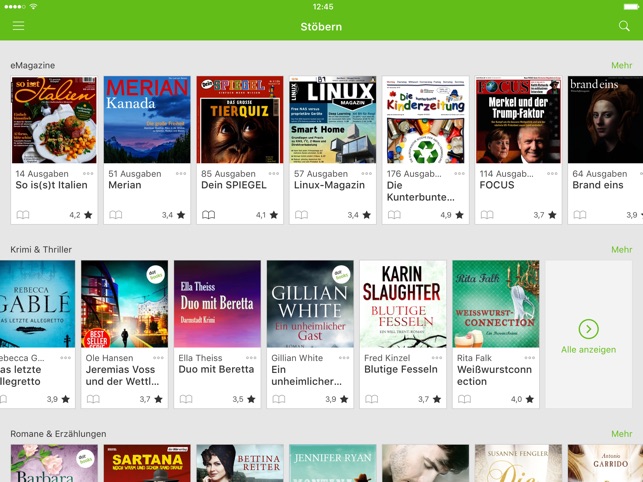Click the Ole Hansen author name
This screenshot has width=643, height=482.
pyautogui.click(x=109, y=358)
